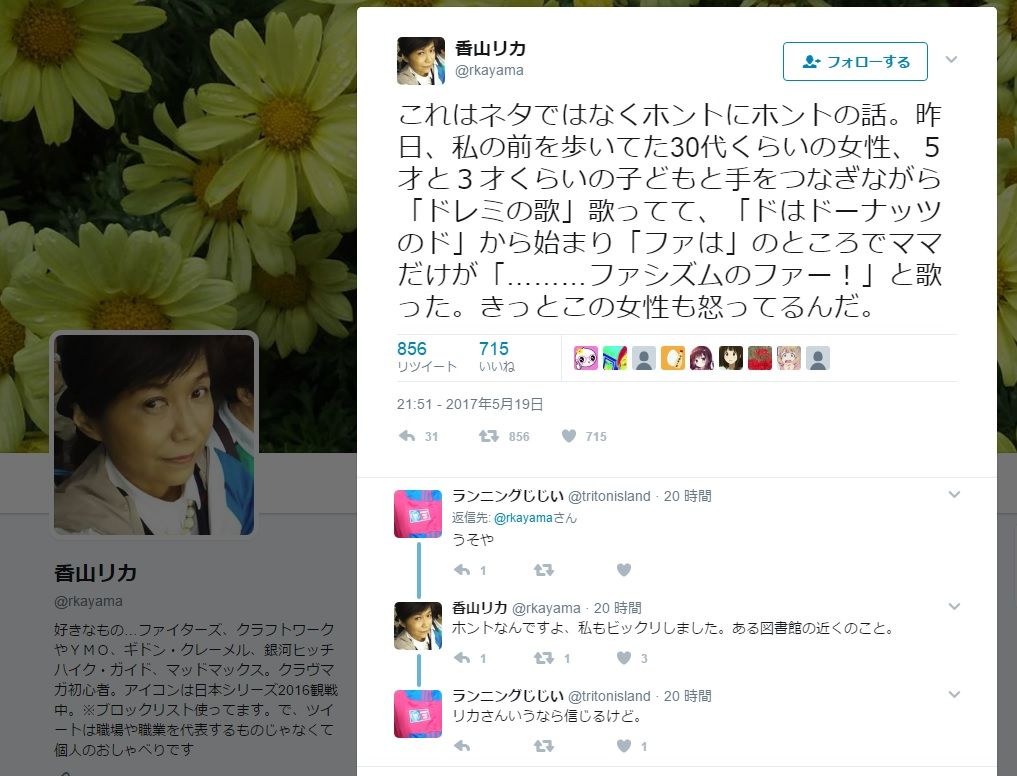Retweet the main tweet with 856 retweets
The width and height of the screenshot is (1017, 776).
[x=488, y=436]
